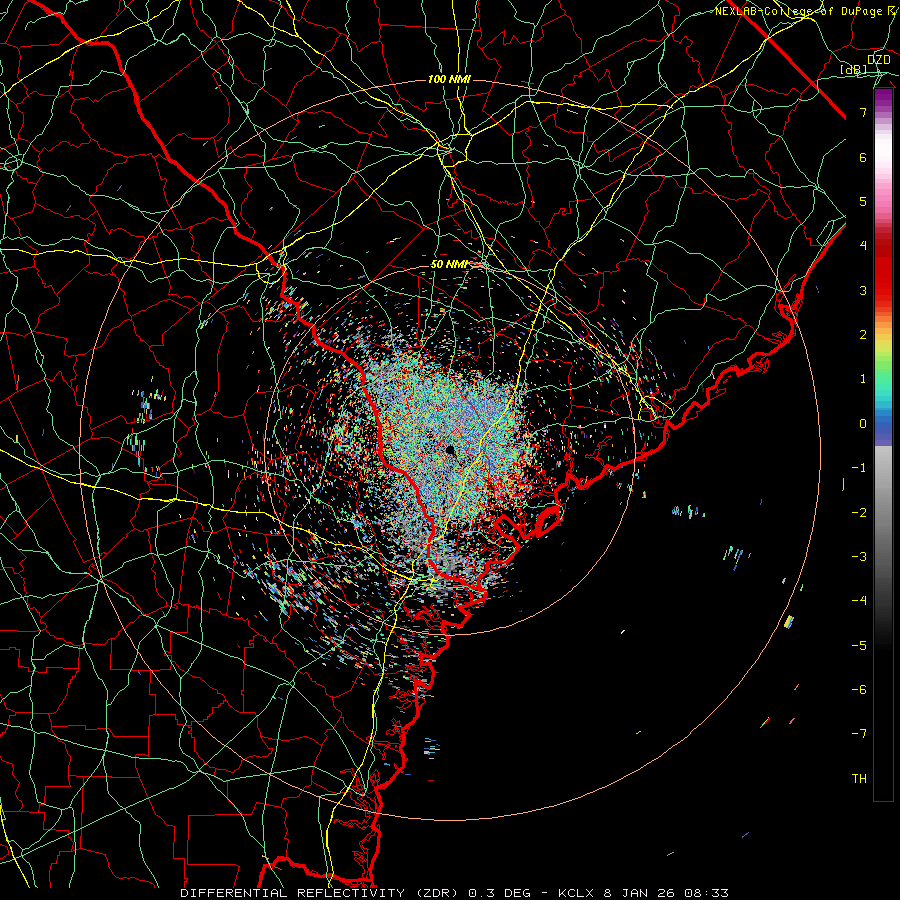Click the "8 JAN 26" date text
900x900 pixels.
[x=641, y=893]
